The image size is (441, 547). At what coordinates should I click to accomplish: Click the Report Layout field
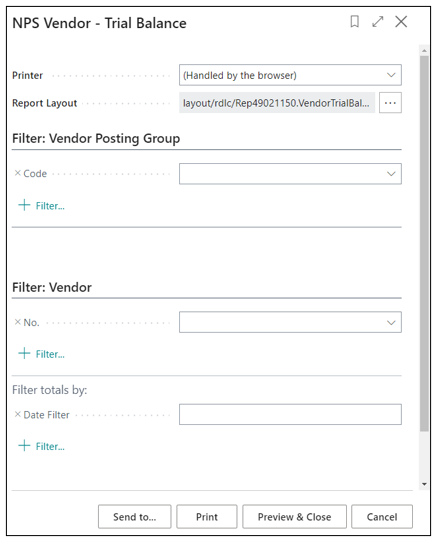tap(277, 103)
